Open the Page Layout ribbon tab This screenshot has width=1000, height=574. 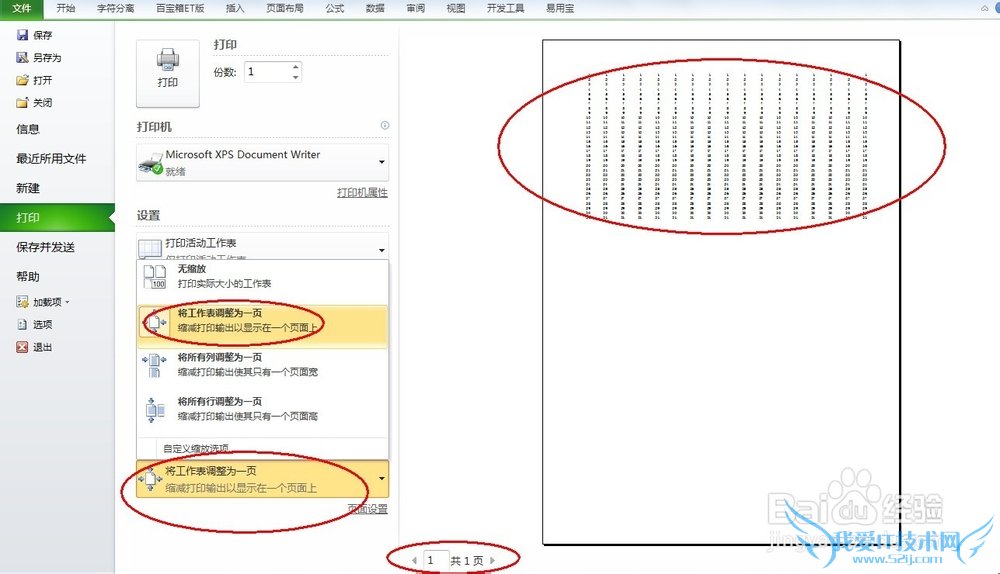tap(284, 8)
